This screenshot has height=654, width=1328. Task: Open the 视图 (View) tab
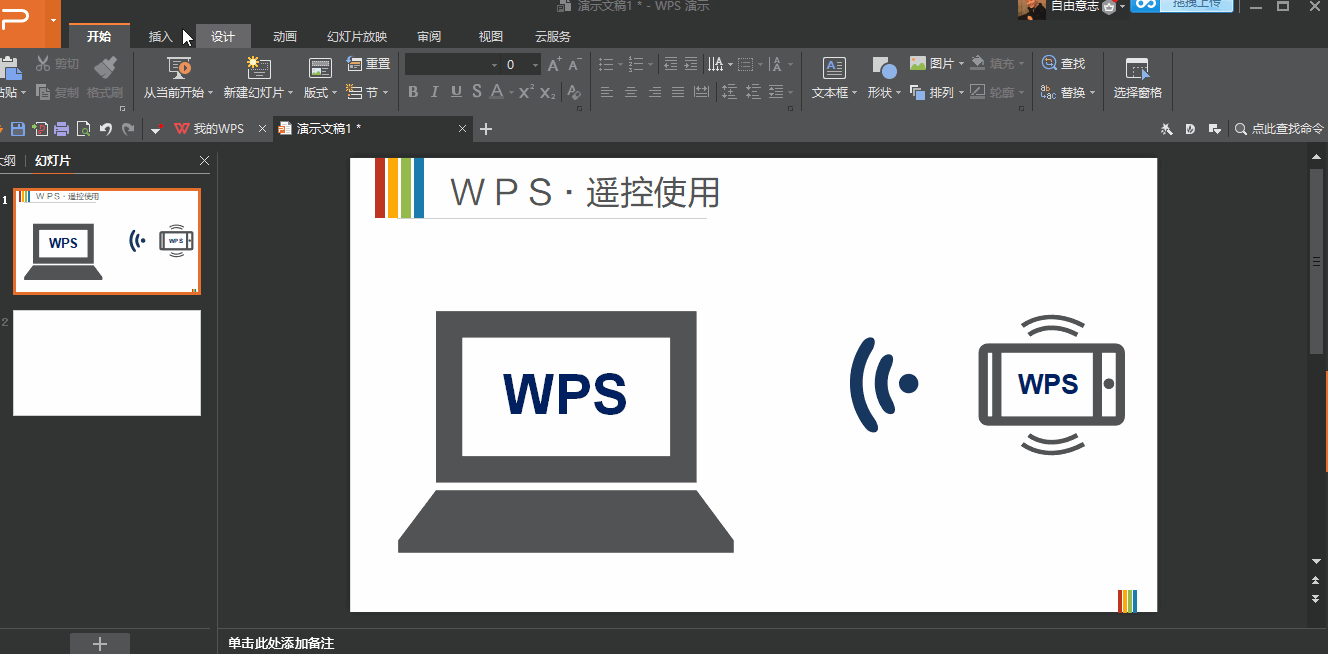pos(491,37)
